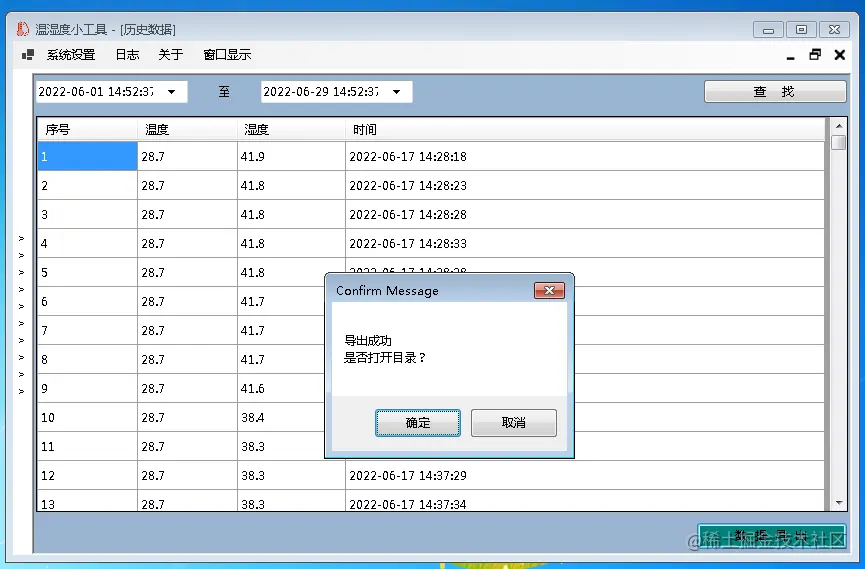Click the 时间 column header
The height and width of the screenshot is (569, 865).
pyautogui.click(x=585, y=130)
